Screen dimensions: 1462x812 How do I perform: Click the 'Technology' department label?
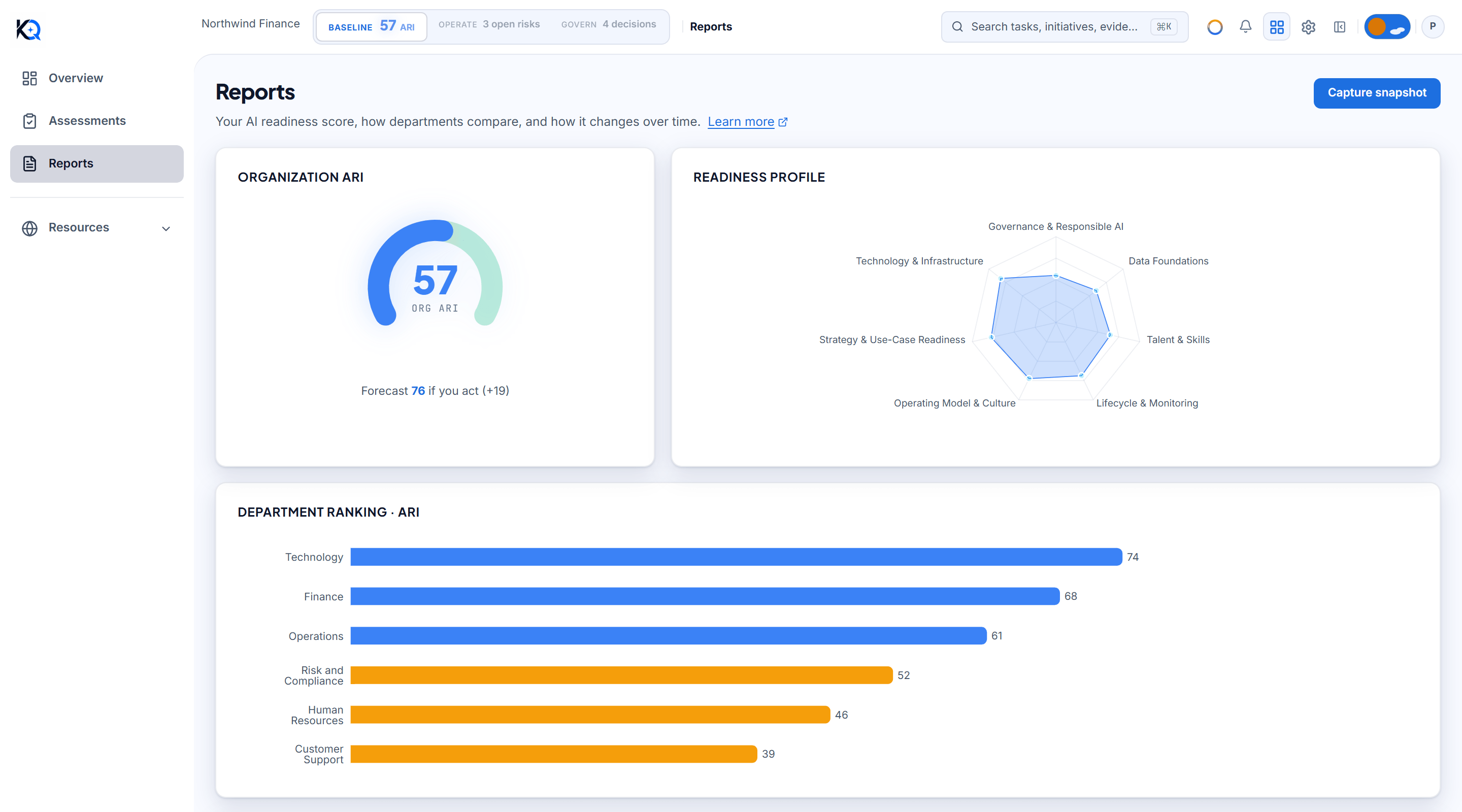[x=314, y=557]
